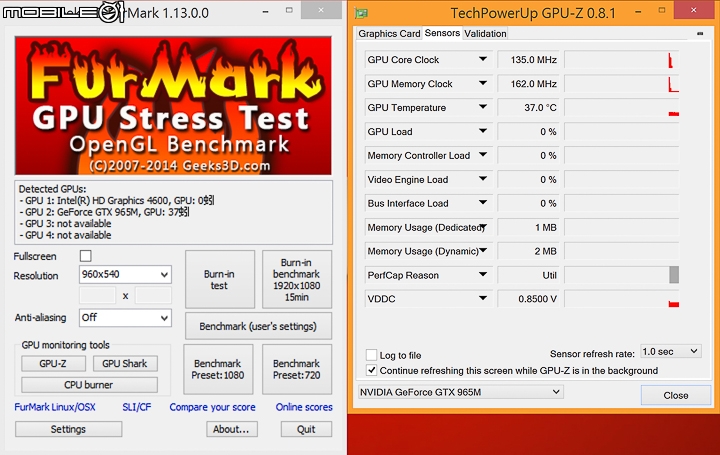The image size is (720, 455).
Task: Run Burn-in benchmark 1920x1080 15min
Action: point(297,280)
